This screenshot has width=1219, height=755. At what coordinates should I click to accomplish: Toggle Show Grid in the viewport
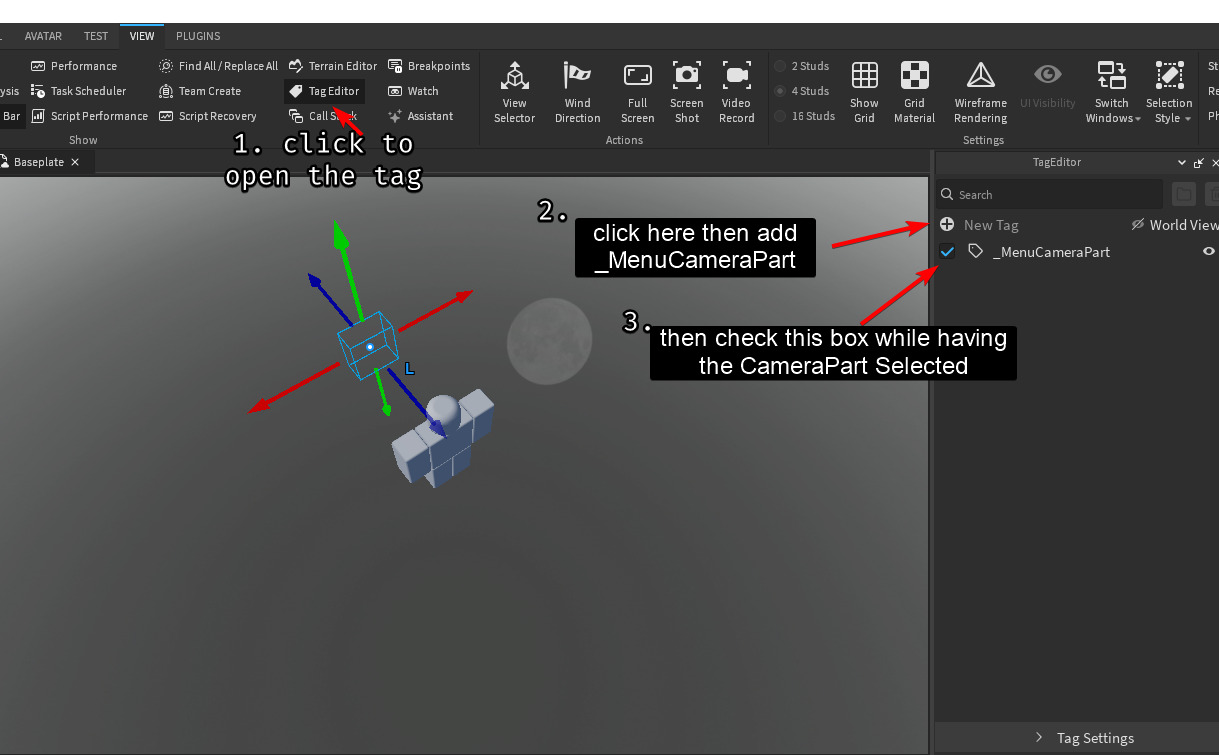pyautogui.click(x=864, y=90)
